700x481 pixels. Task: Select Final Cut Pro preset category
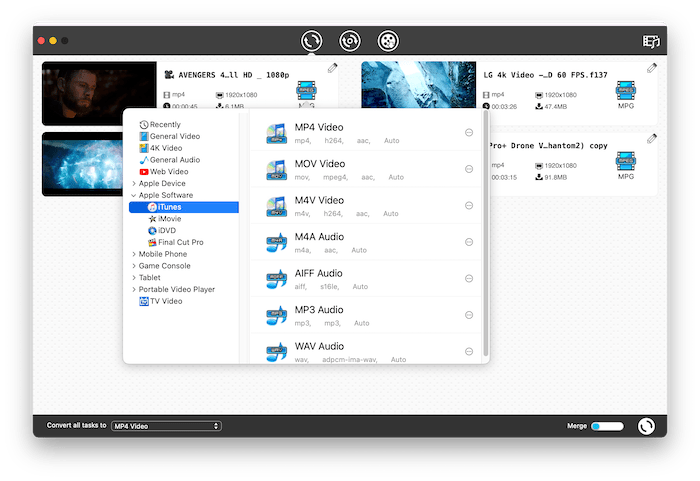coord(180,242)
